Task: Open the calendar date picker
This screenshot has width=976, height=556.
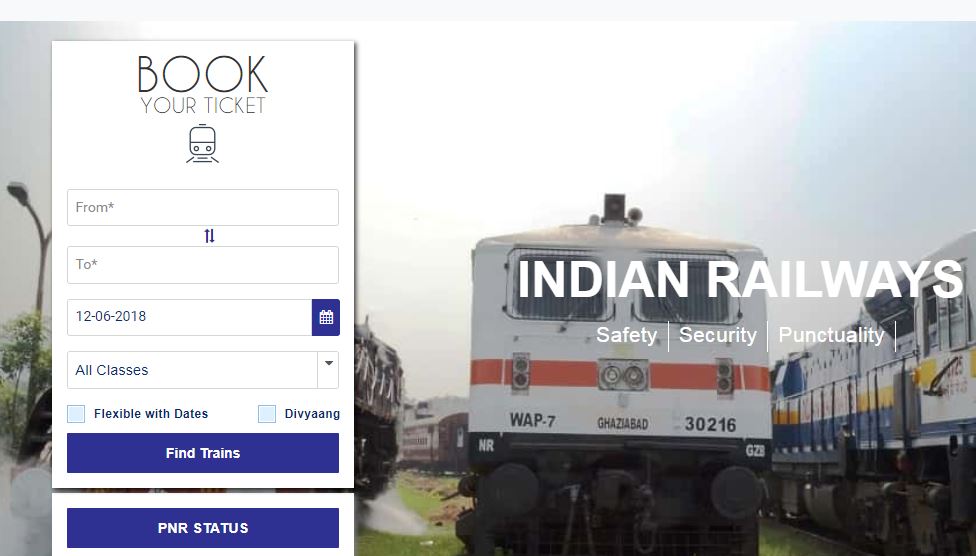Action: coord(326,317)
